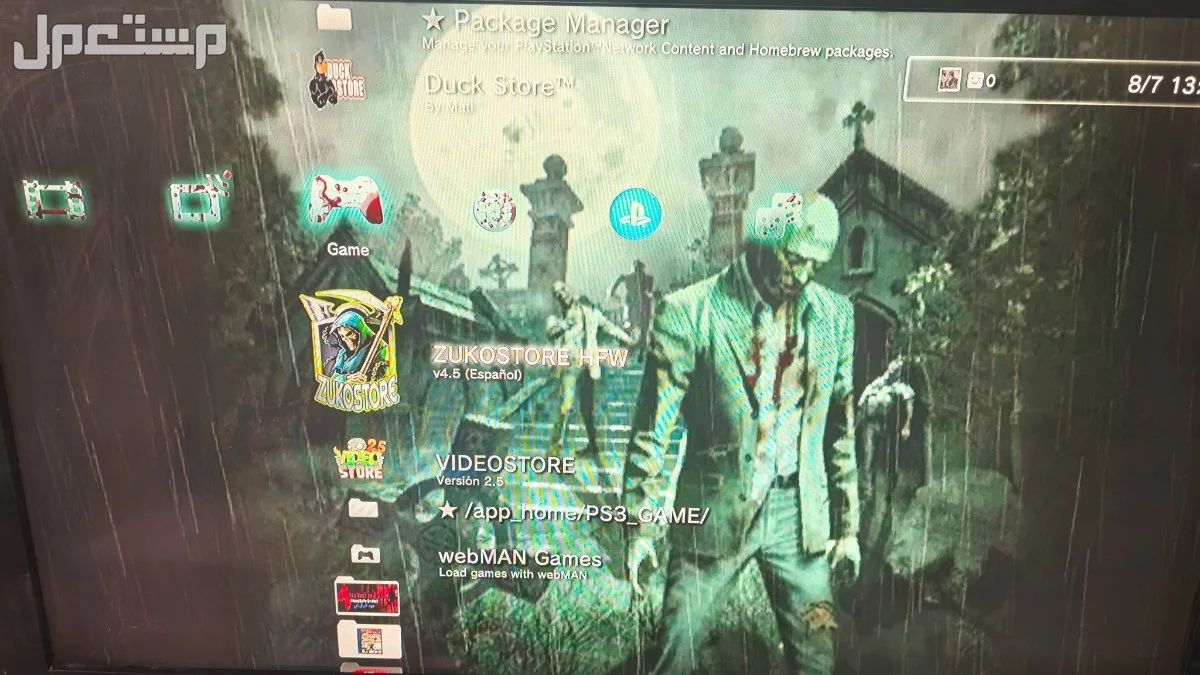Click the 'v4.5 (Español)' version text

(x=476, y=374)
